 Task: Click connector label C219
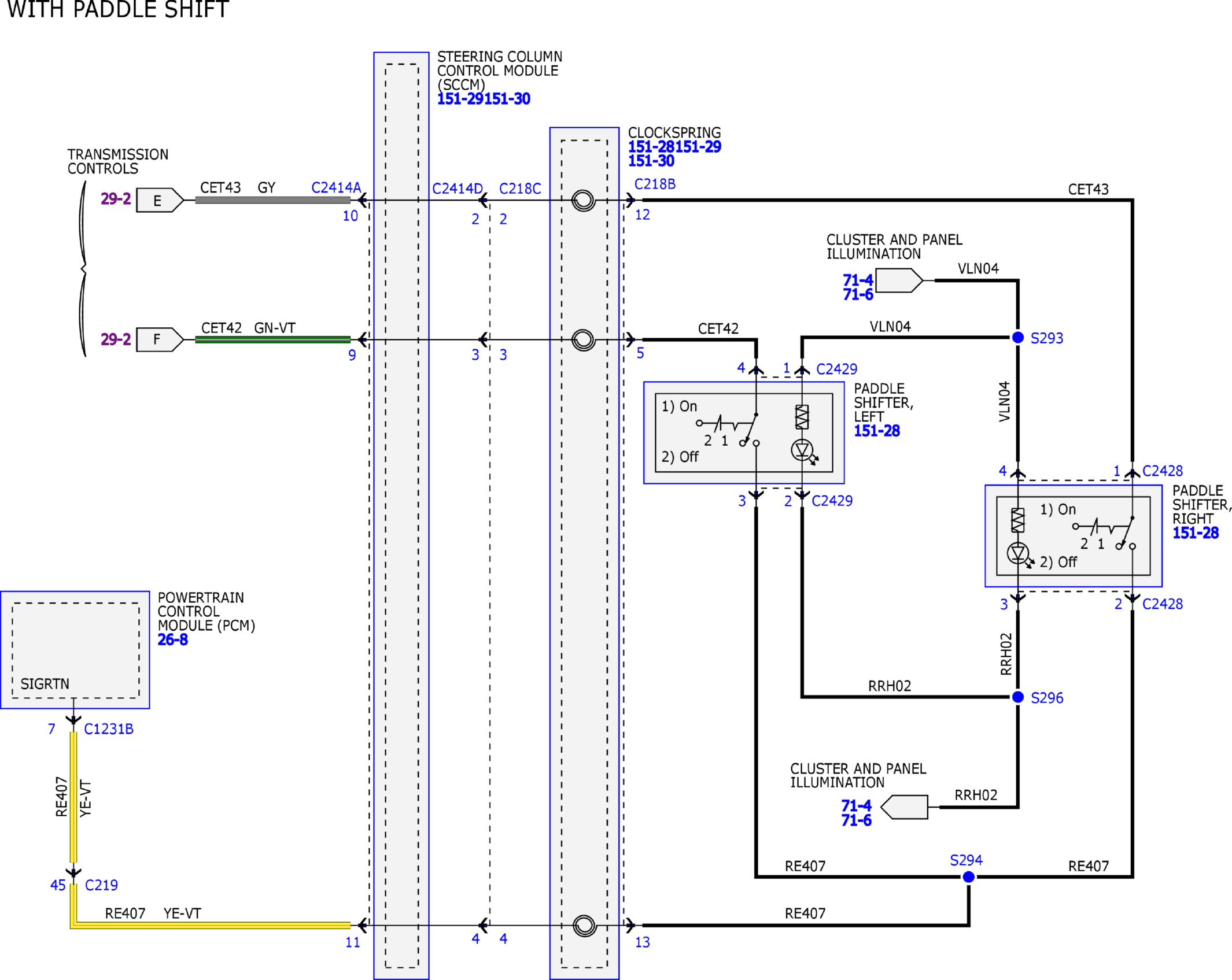pos(101,885)
